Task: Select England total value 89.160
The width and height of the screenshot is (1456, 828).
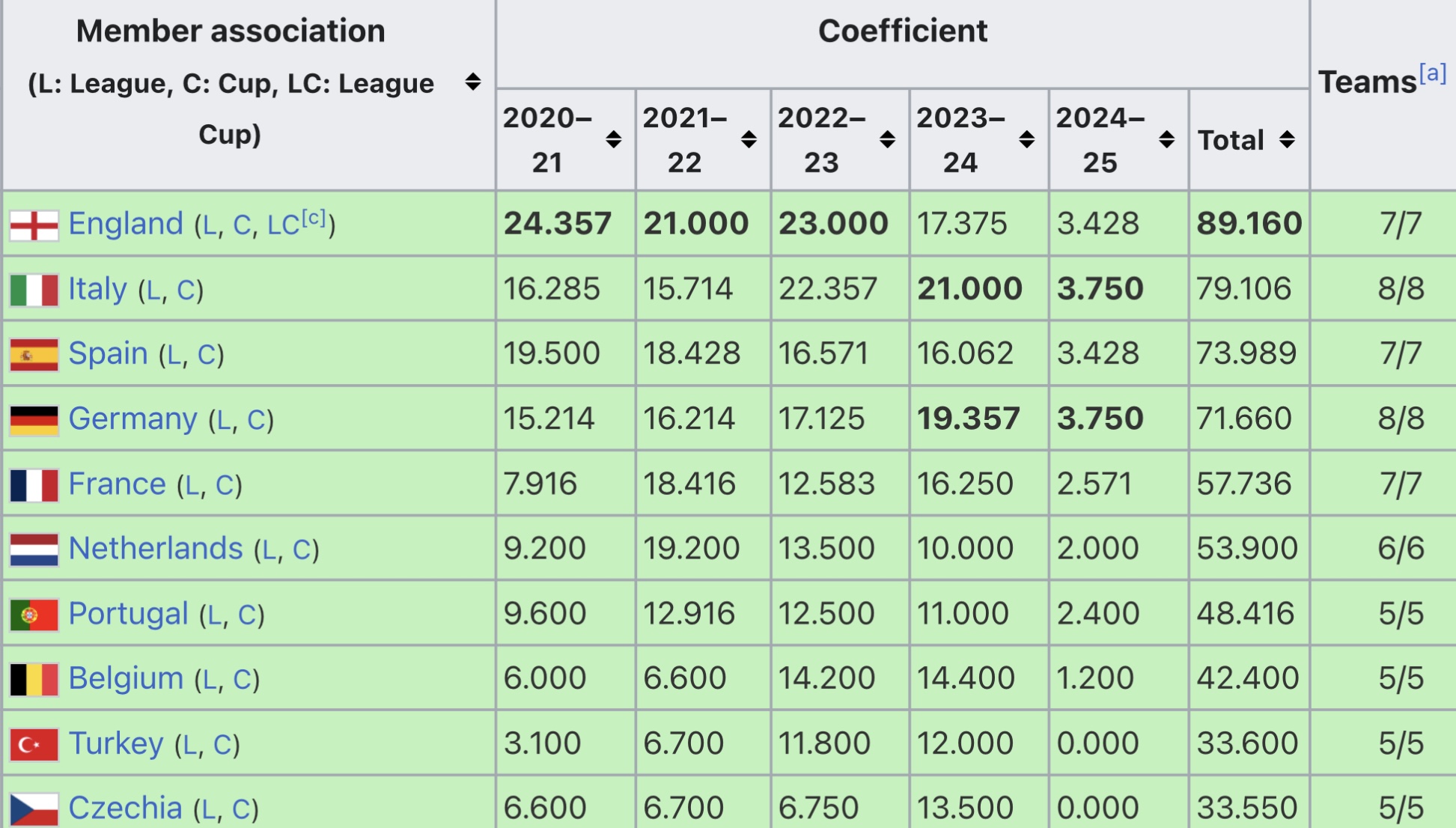Action: coord(1249,223)
